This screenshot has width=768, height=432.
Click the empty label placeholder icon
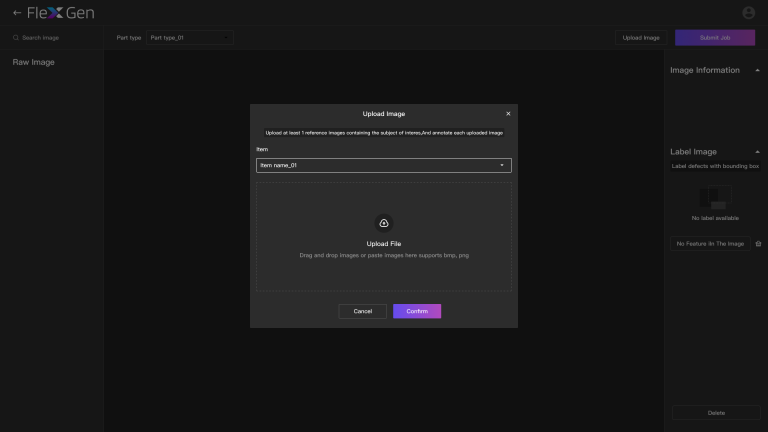716,196
